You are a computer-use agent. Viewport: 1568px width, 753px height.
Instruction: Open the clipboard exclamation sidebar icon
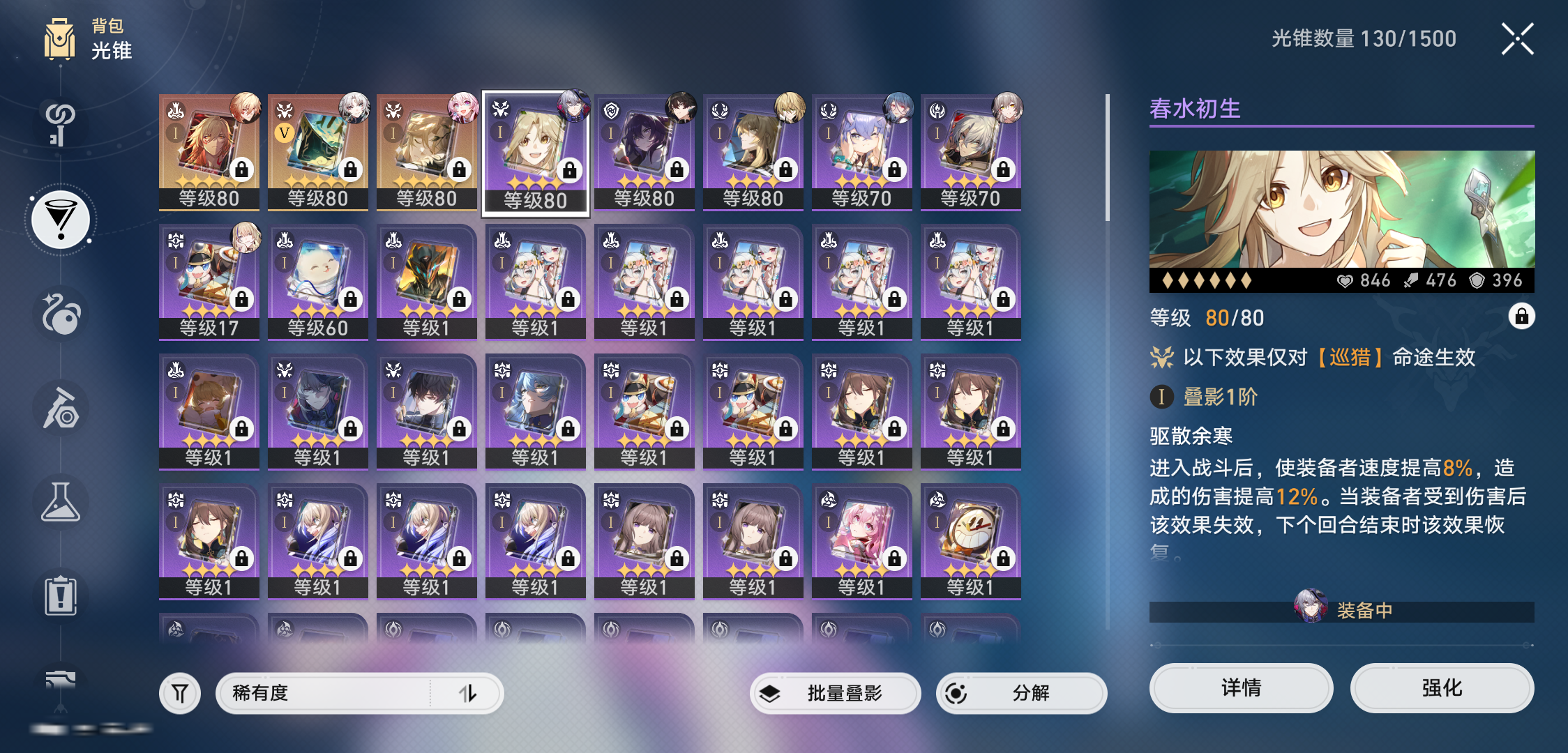(x=61, y=596)
